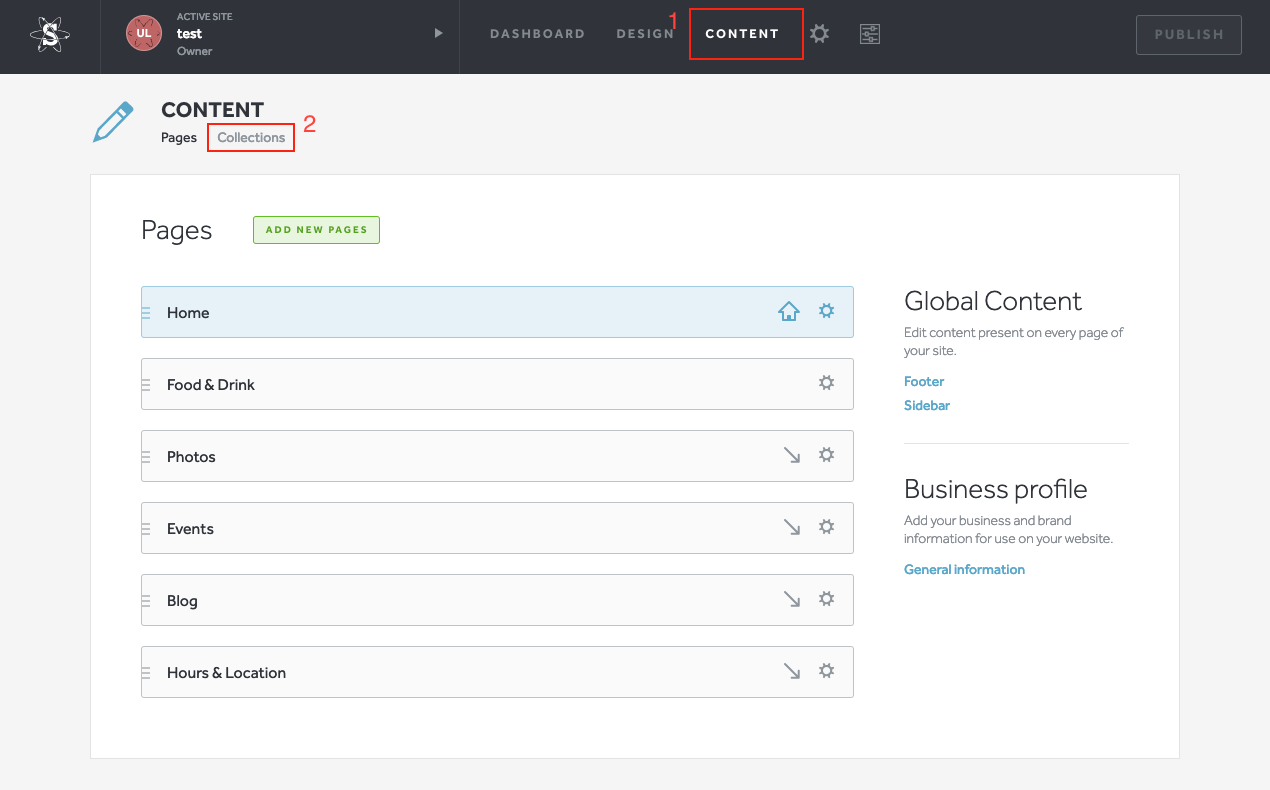Open the Design tab
Viewport: 1270px width, 790px height.
(x=645, y=34)
